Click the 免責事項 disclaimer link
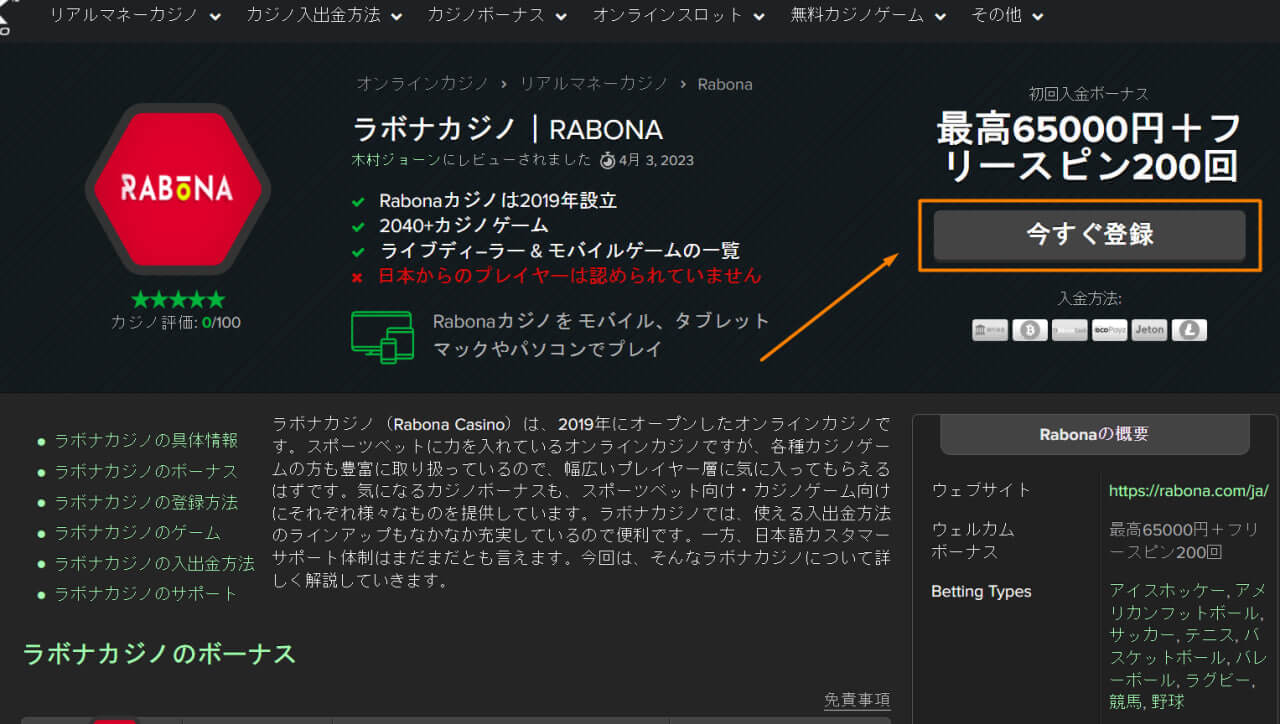This screenshot has width=1280, height=724. pos(857,700)
